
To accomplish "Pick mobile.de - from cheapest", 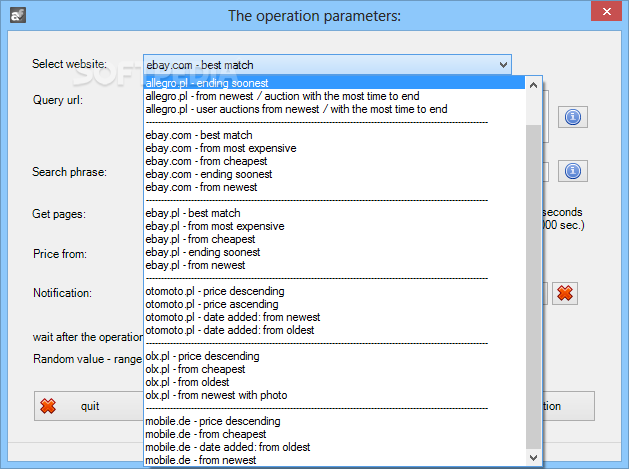I will (334, 434).
